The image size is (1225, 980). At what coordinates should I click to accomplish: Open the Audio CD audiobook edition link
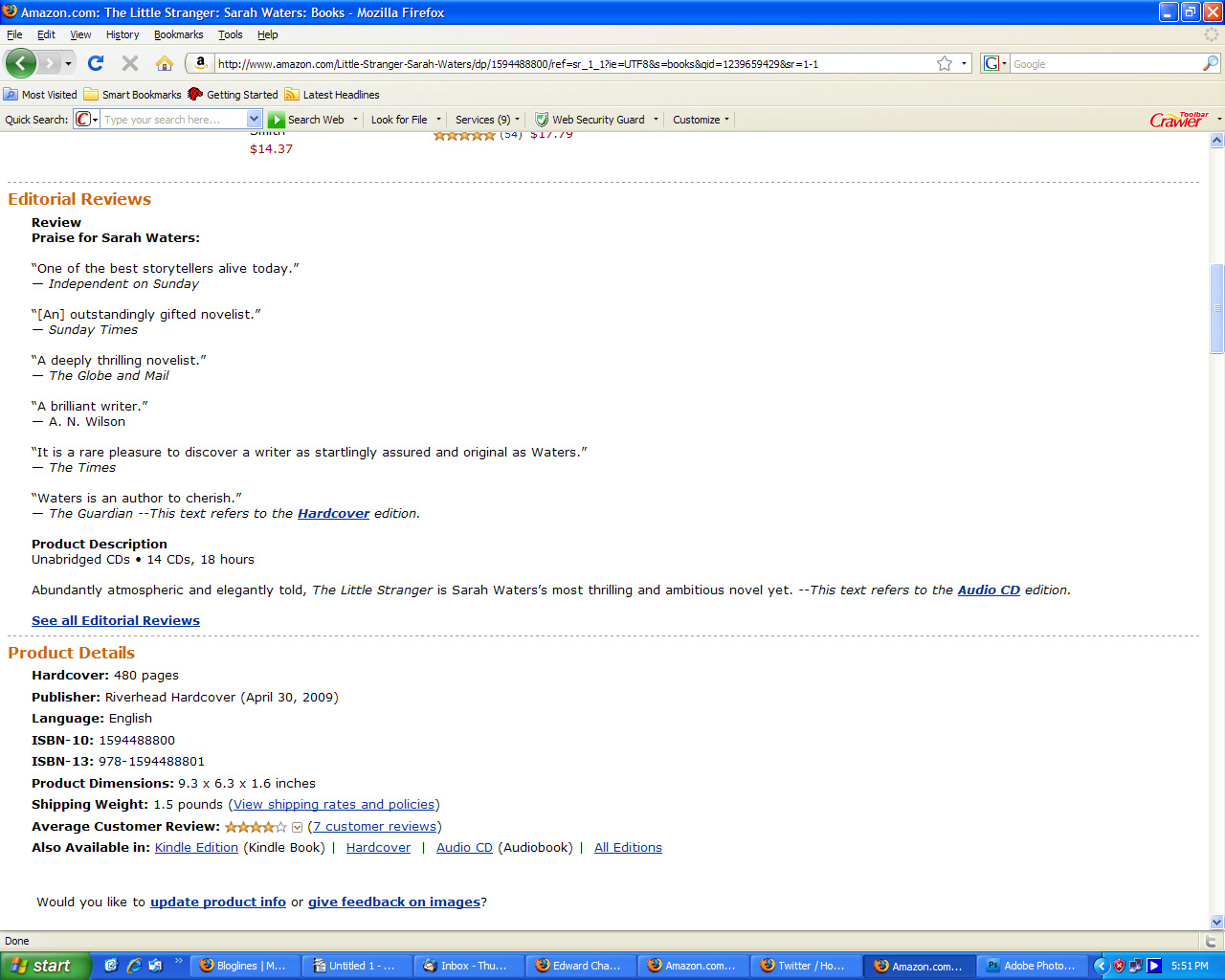click(464, 848)
